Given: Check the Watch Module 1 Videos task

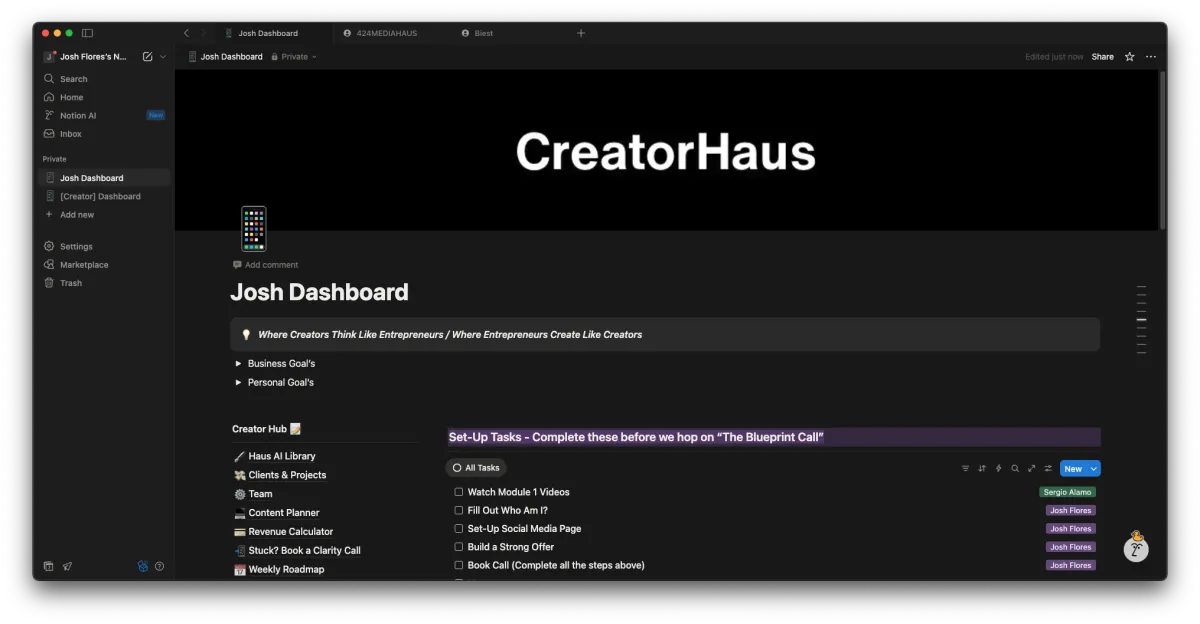Looking at the screenshot, I should (x=459, y=492).
